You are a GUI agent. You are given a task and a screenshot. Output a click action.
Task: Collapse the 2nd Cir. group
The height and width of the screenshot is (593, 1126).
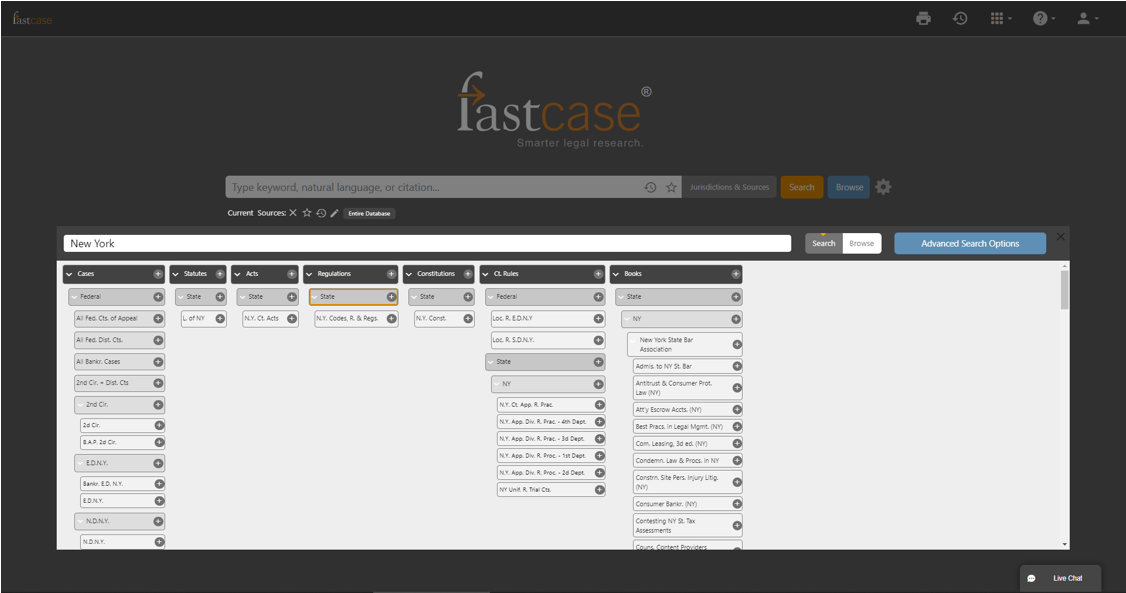click(83, 405)
